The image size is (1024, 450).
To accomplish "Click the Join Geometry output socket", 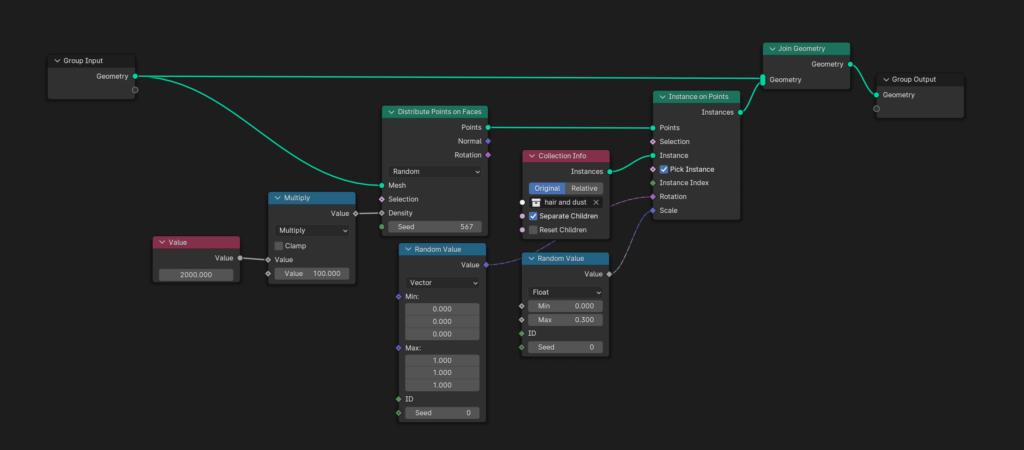I will 850,64.
